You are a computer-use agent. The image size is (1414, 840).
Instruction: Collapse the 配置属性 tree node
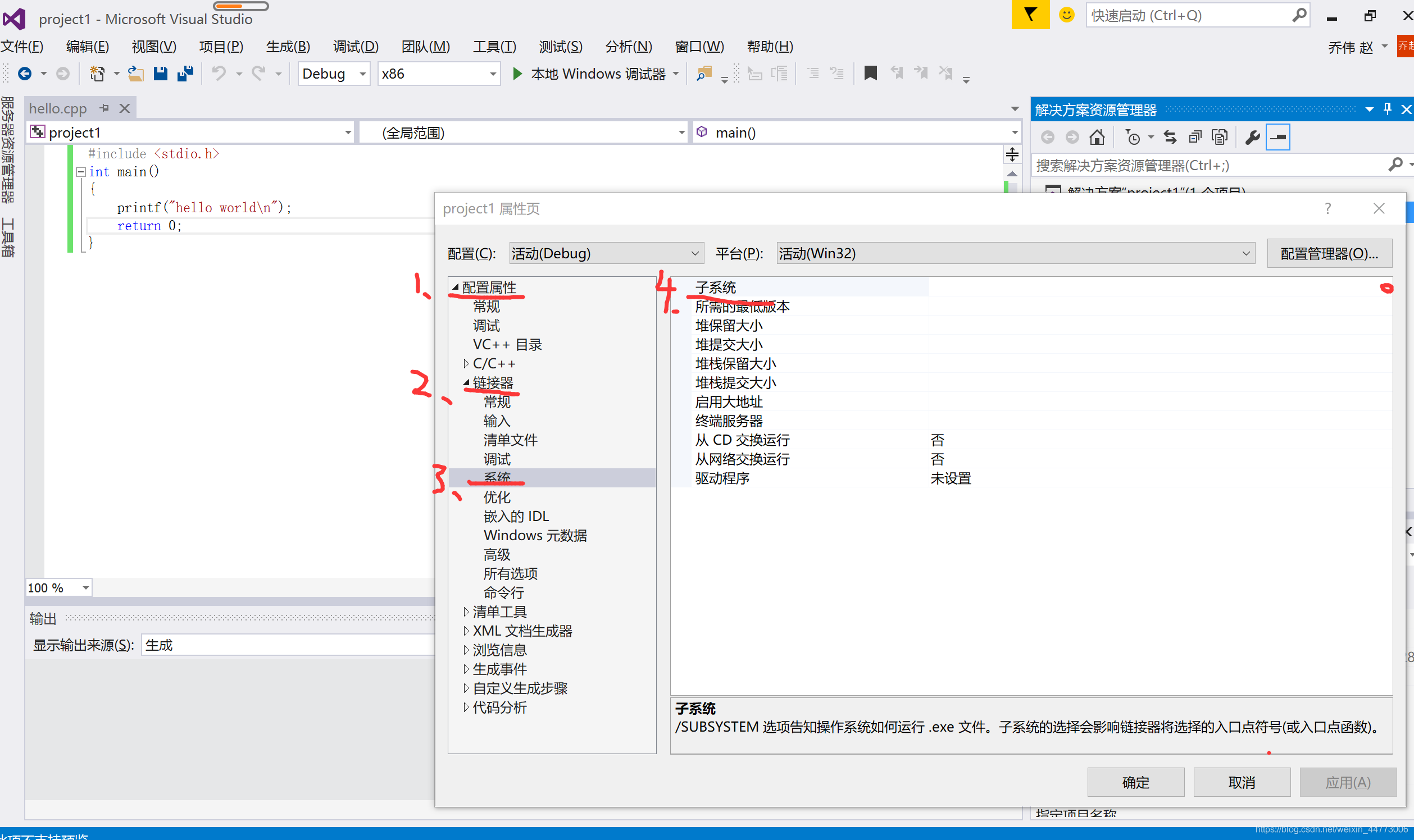tap(454, 287)
